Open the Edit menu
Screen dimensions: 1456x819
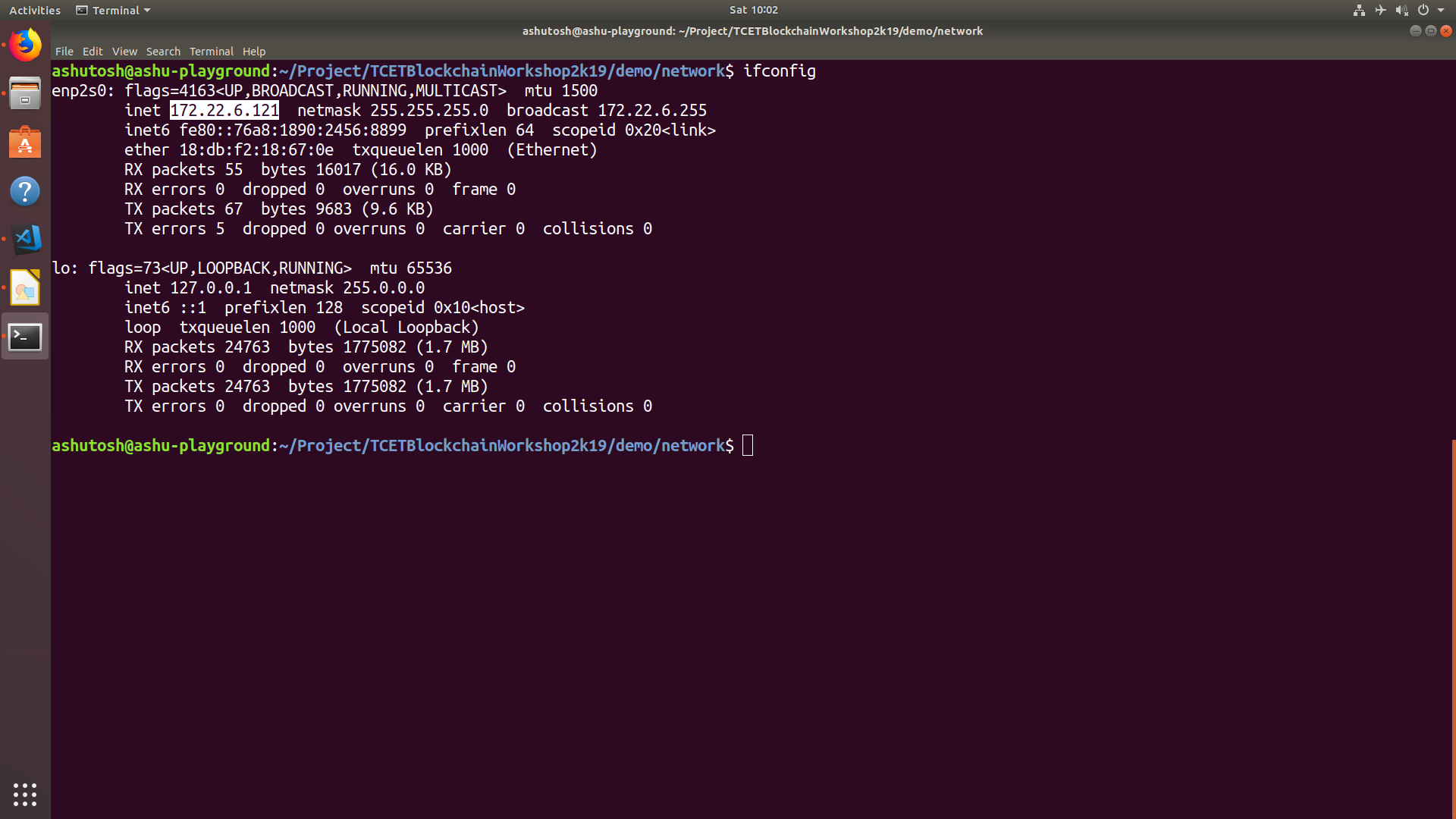(93, 52)
